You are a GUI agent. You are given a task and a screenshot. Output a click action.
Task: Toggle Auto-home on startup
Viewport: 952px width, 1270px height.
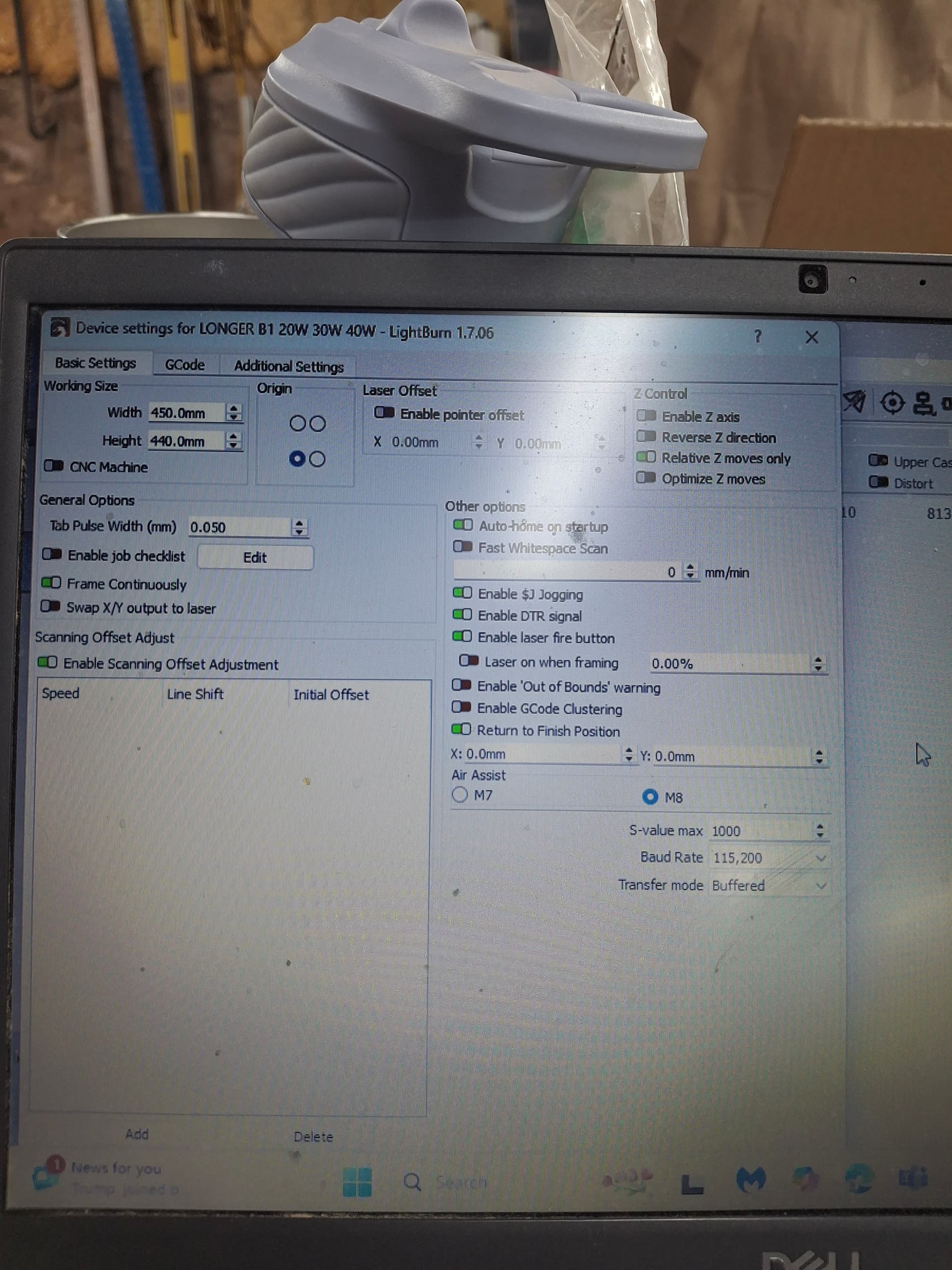[463, 525]
